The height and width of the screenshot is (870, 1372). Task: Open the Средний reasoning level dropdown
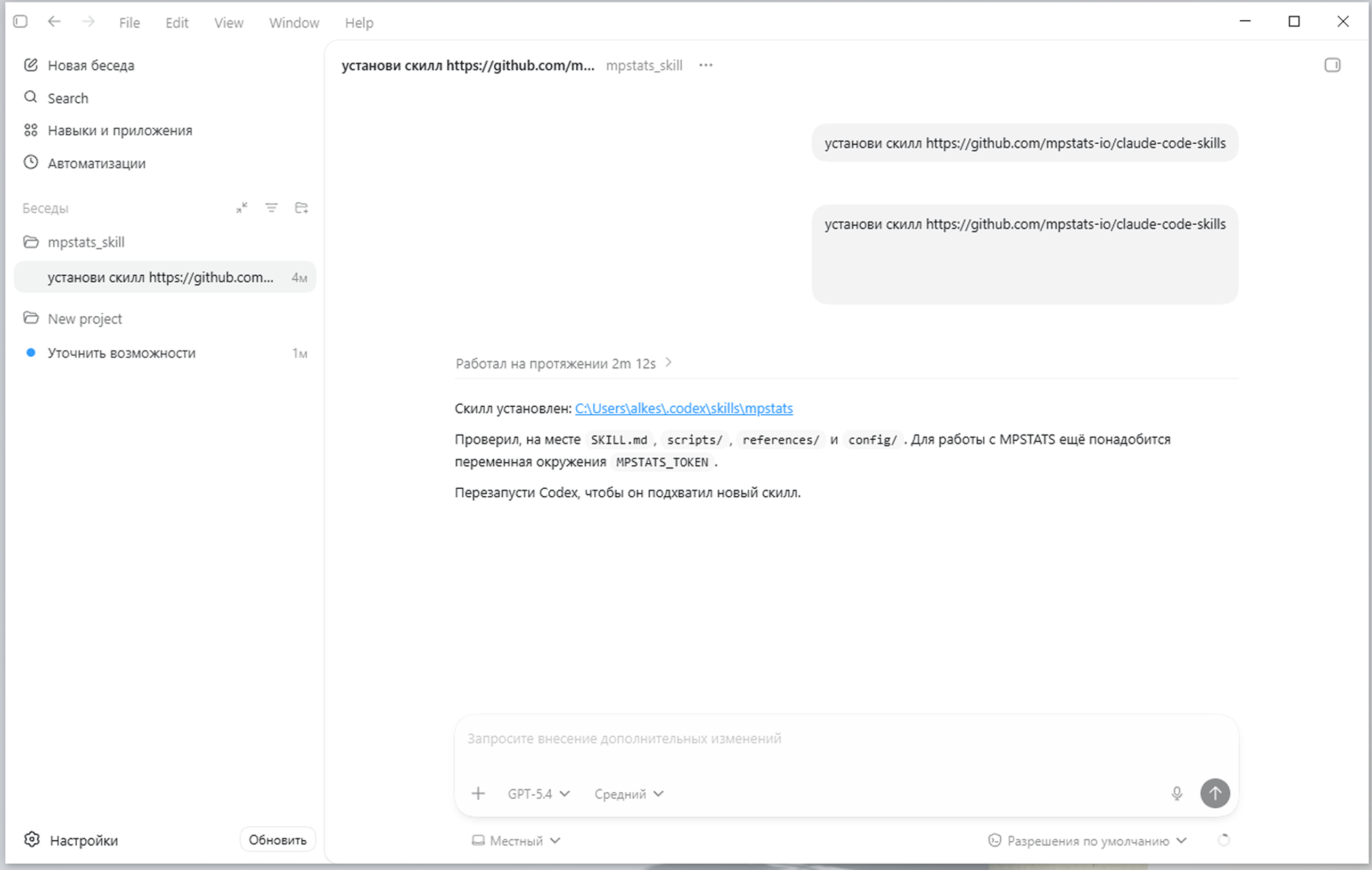(x=628, y=794)
